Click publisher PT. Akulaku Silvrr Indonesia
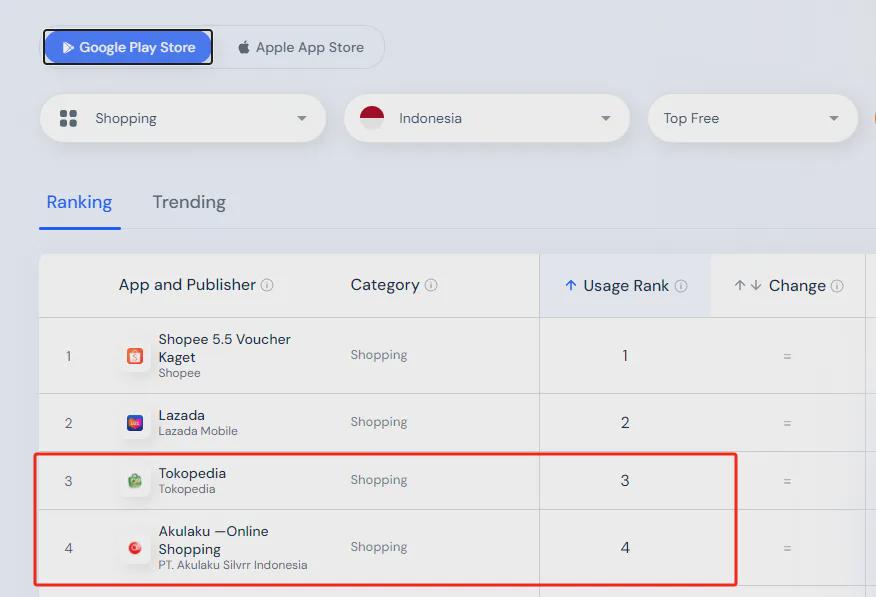This screenshot has width=876, height=597. pyautogui.click(x=232, y=565)
